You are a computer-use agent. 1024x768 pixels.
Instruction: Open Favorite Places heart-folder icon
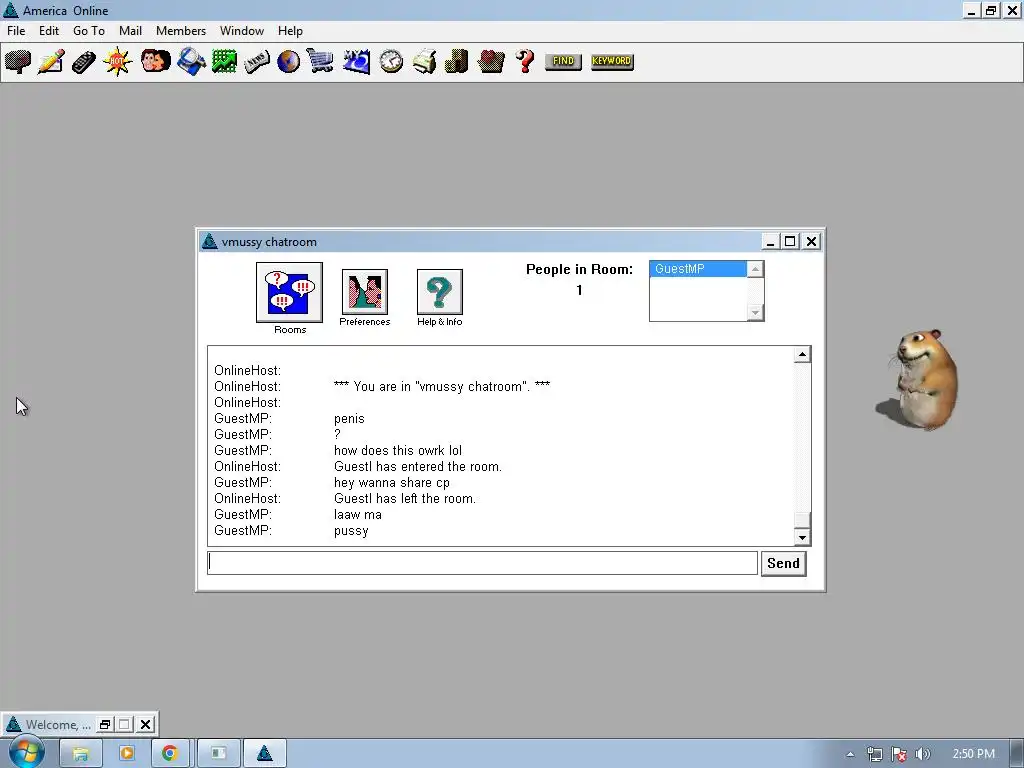(x=491, y=61)
